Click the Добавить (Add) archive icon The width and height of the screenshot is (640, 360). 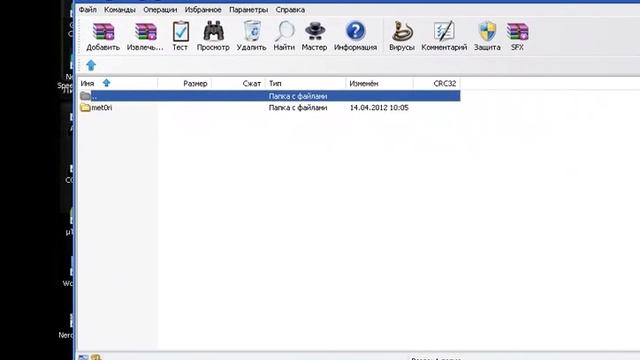point(103,32)
